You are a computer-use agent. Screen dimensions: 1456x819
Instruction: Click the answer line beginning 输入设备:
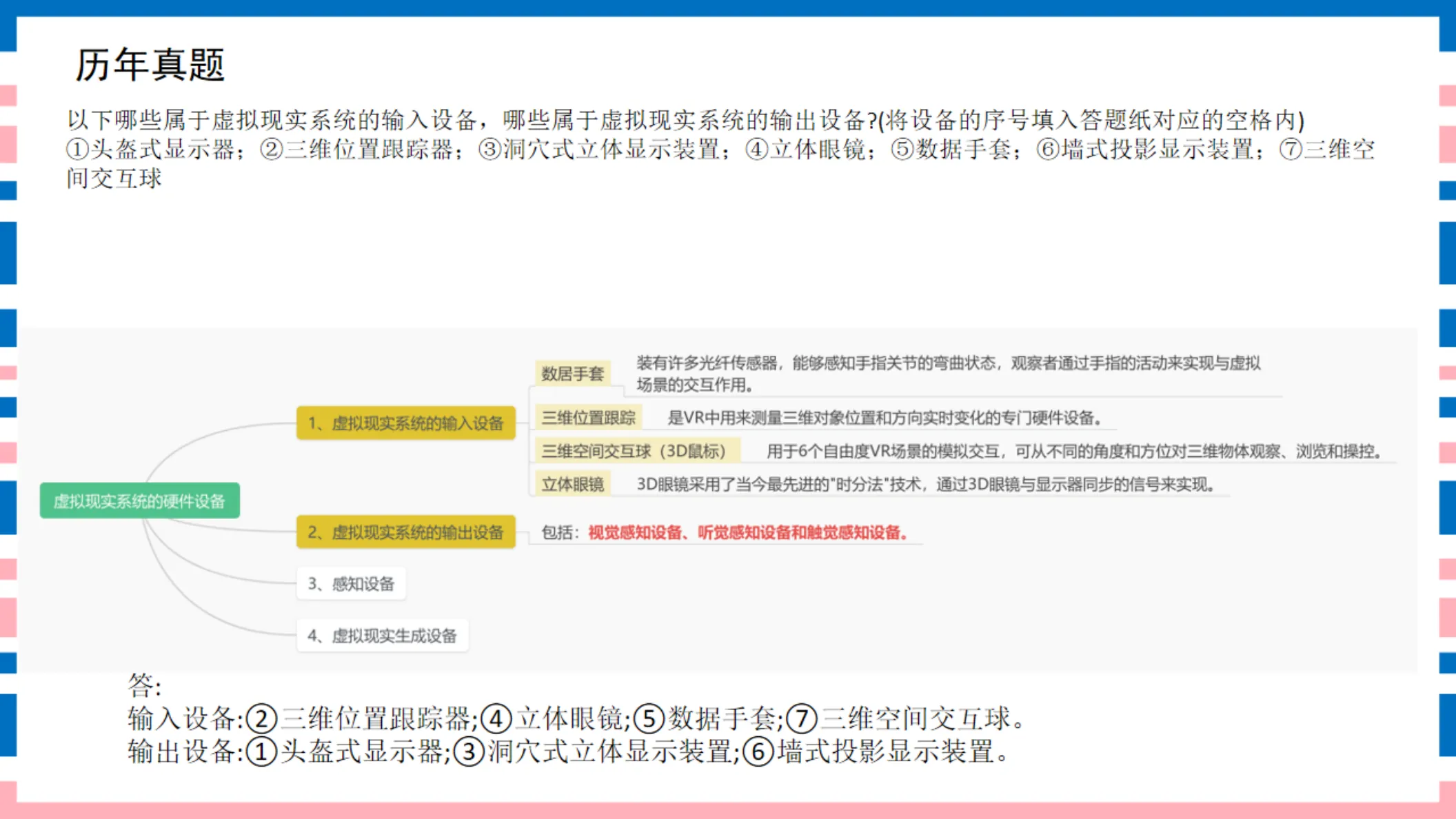[x=576, y=718]
